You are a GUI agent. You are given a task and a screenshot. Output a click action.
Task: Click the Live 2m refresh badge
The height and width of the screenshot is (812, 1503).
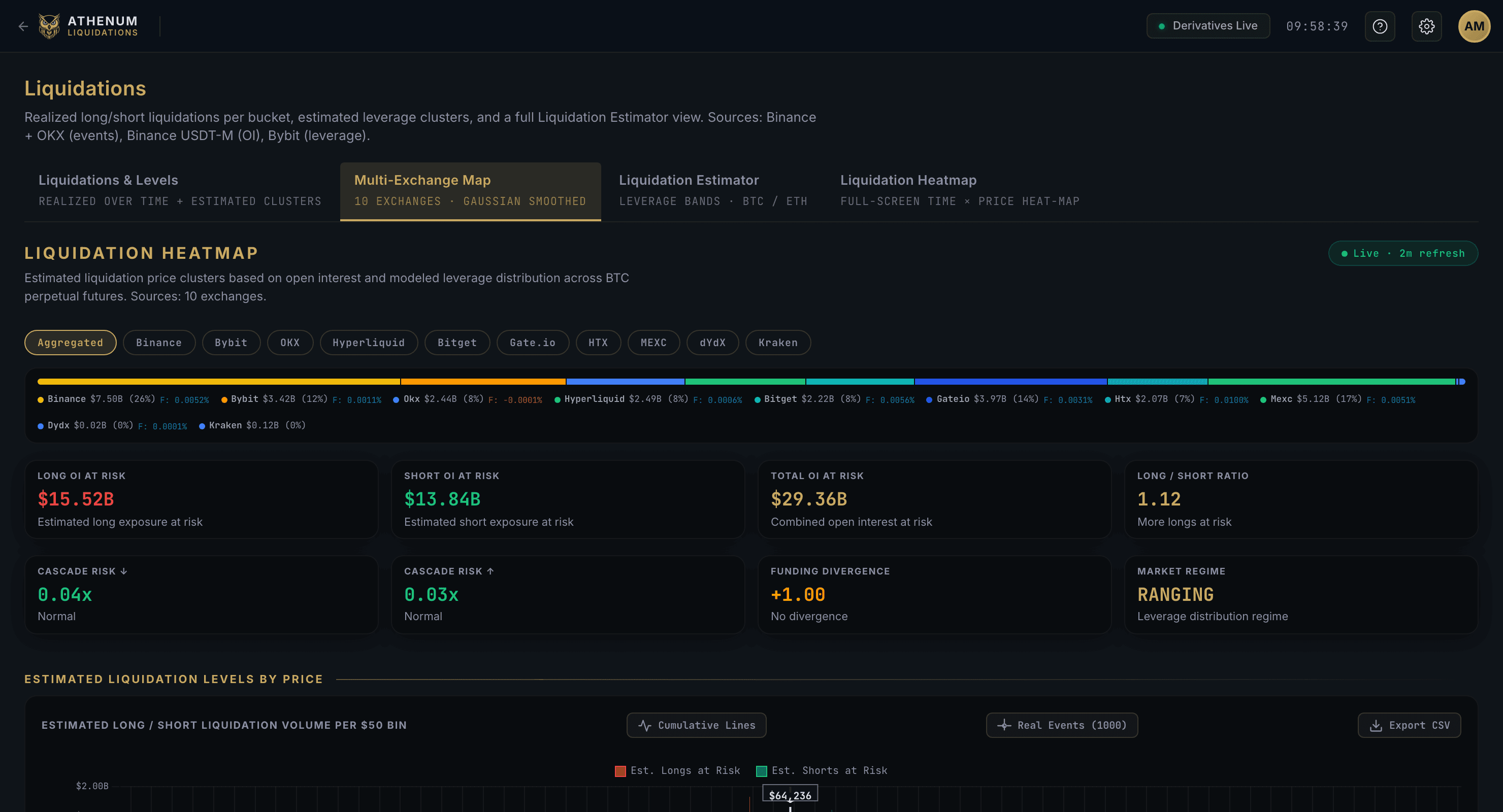tap(1403, 253)
